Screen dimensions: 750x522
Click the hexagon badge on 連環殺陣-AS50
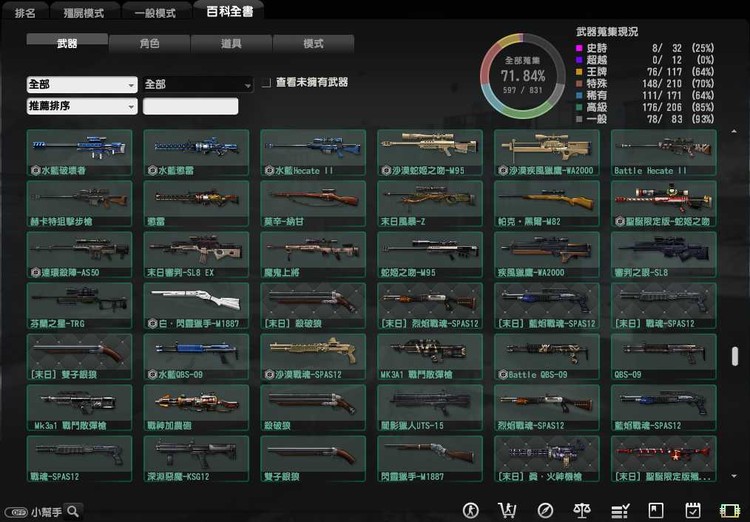pyautogui.click(x=35, y=272)
